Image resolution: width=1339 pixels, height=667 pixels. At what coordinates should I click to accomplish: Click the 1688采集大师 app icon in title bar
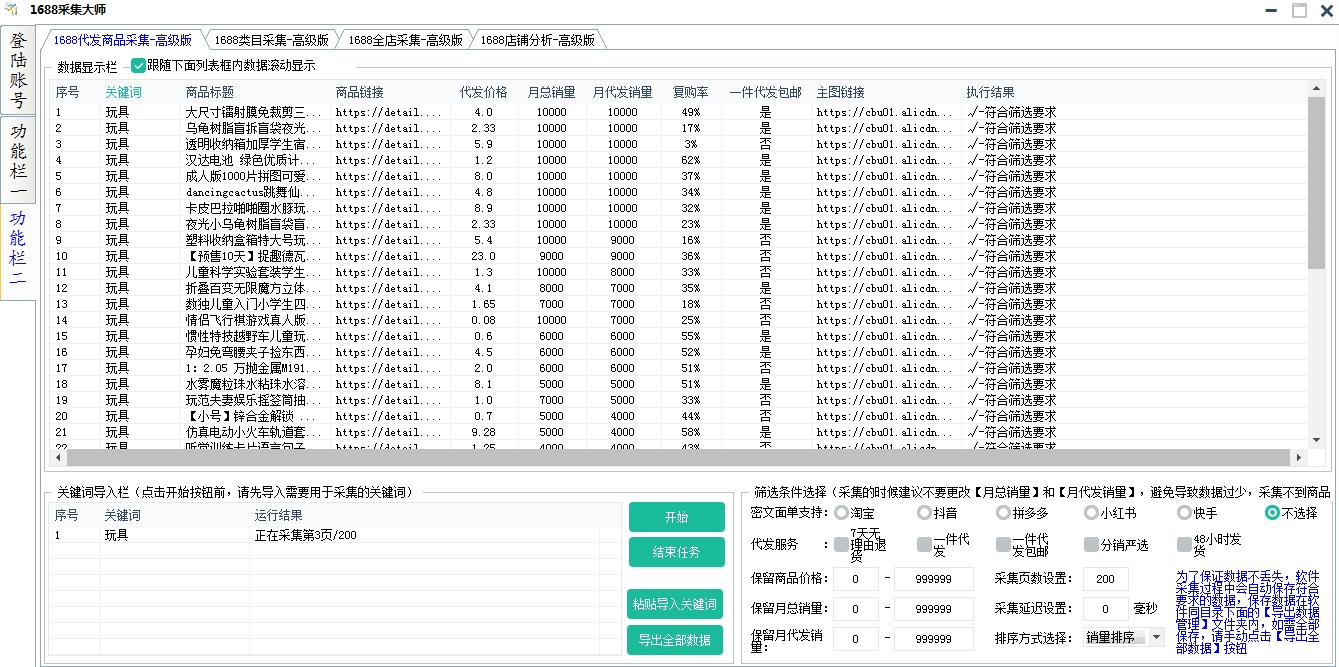(x=11, y=10)
